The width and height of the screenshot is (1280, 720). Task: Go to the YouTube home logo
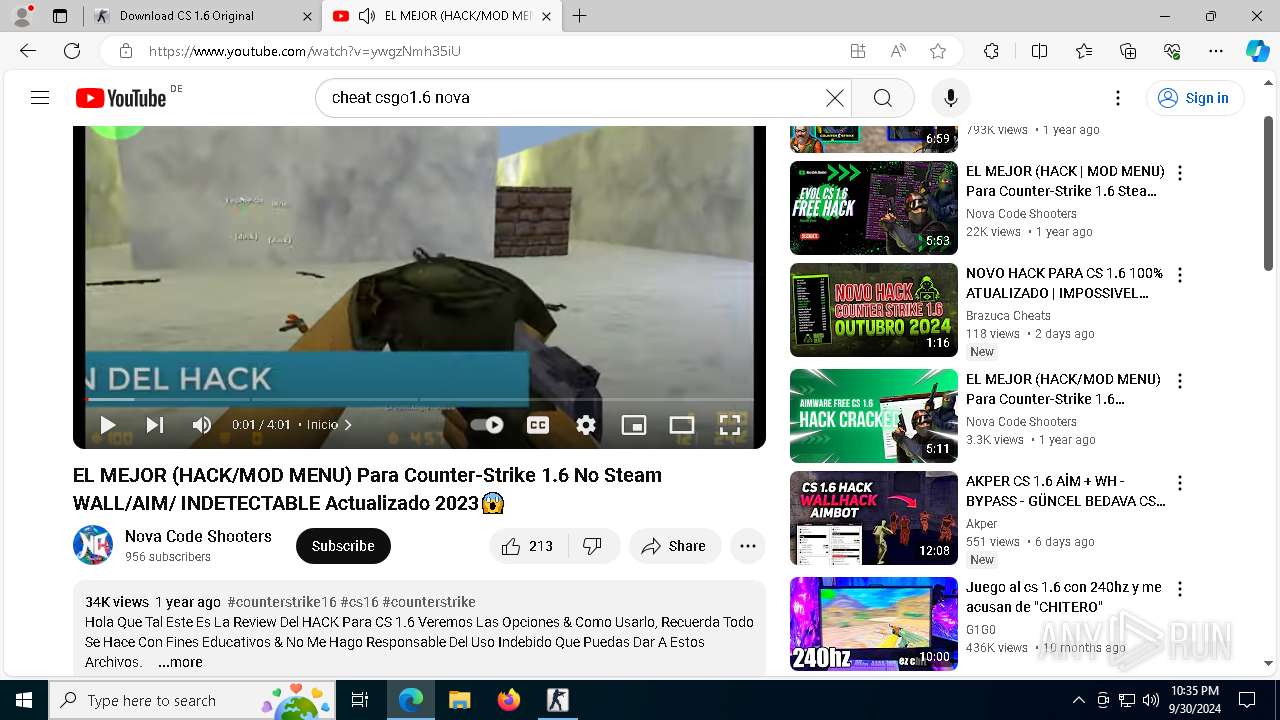tap(121, 98)
